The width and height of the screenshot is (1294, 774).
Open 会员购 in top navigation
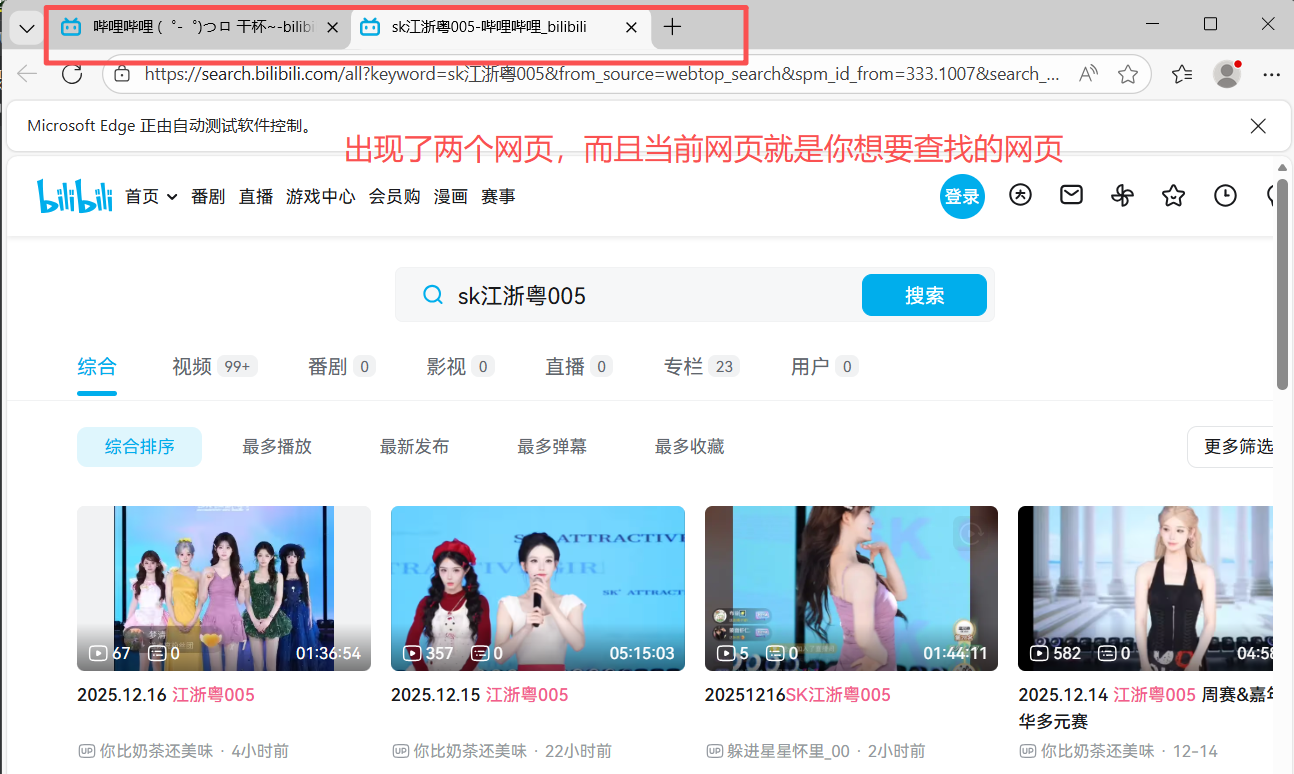tap(394, 197)
